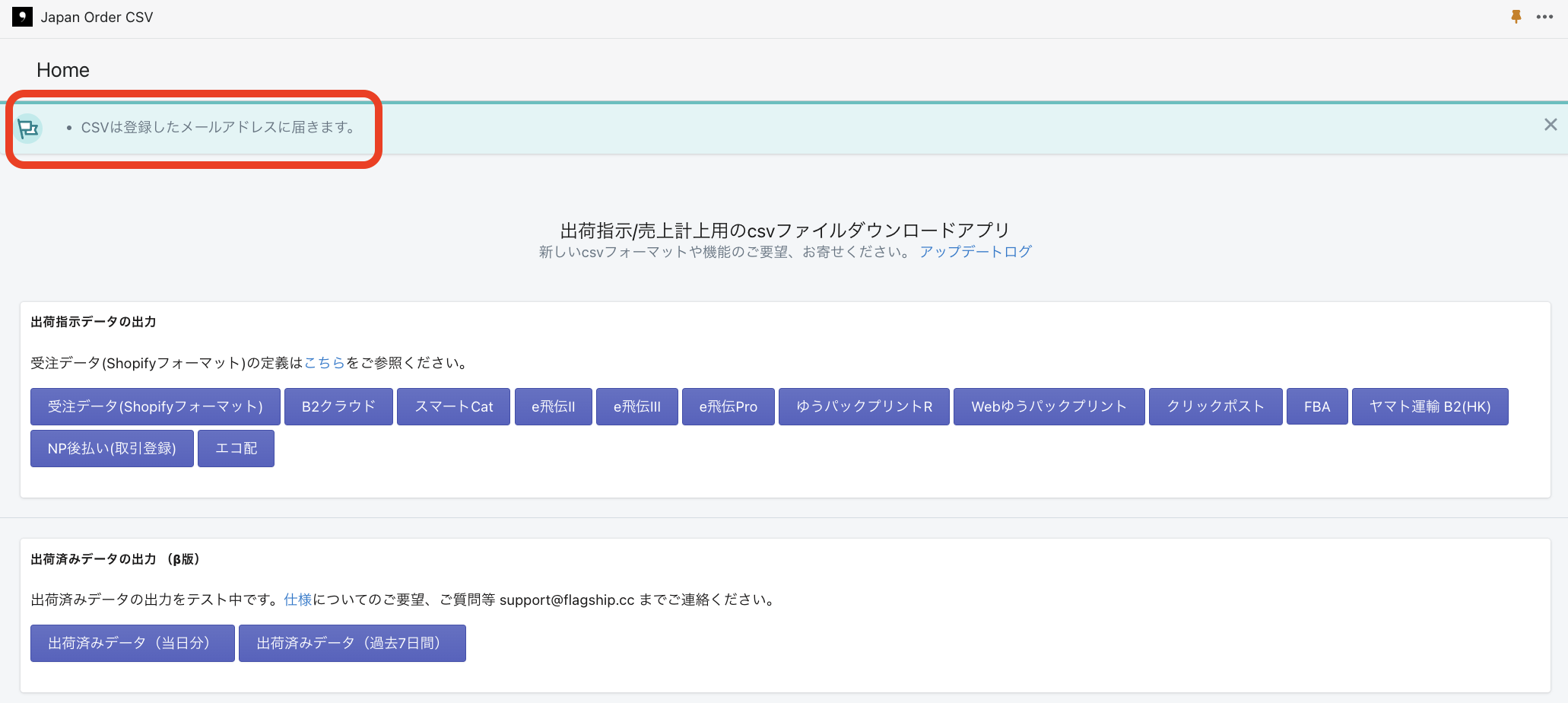
Task: Export B2クラウド CSV
Action: pyautogui.click(x=338, y=406)
